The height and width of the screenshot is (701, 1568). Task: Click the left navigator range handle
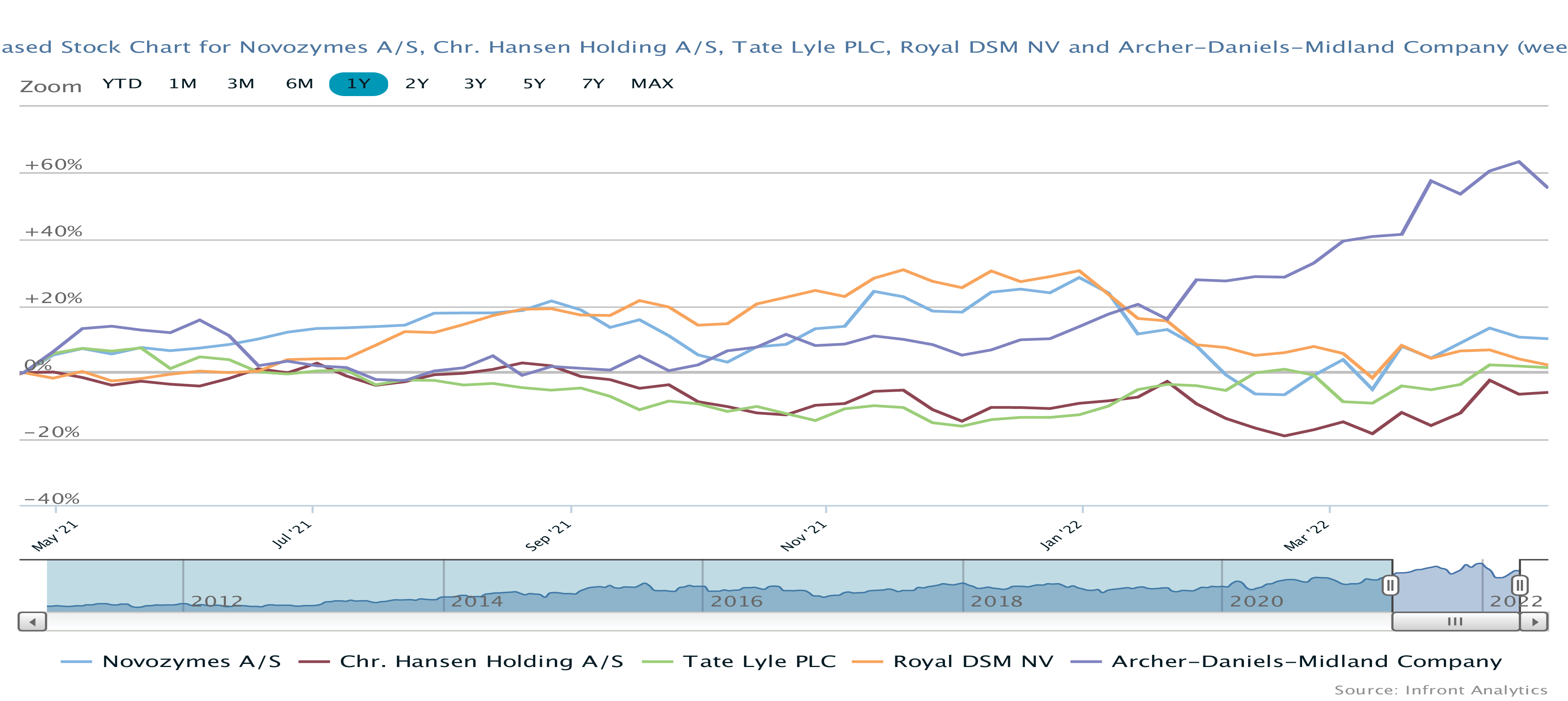point(1390,585)
